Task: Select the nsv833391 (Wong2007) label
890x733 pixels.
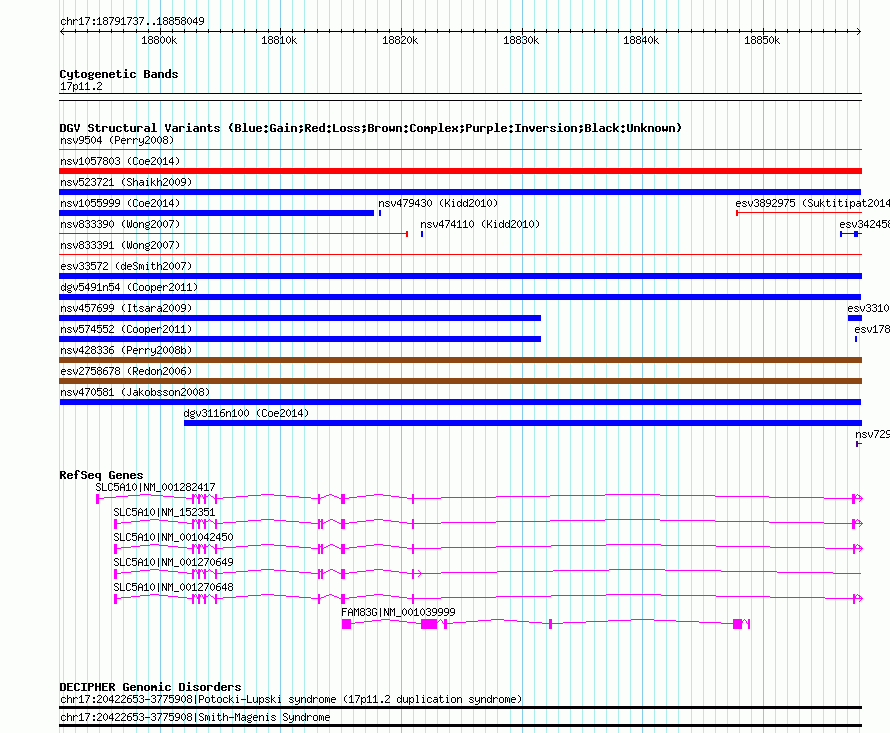Action: 120,245
